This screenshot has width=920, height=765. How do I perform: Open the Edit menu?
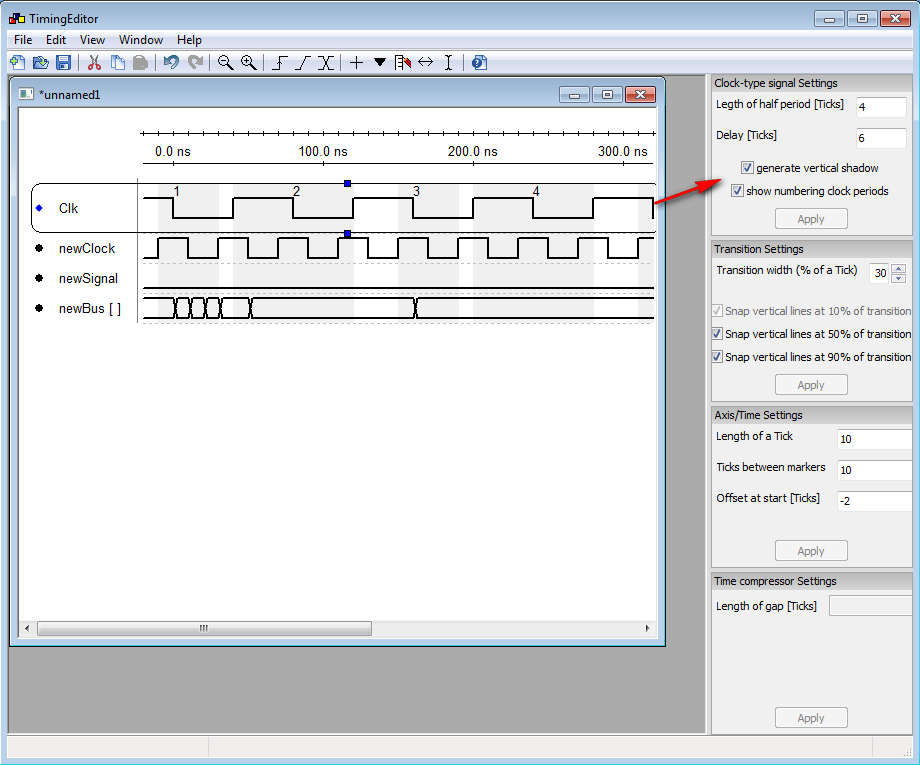coord(56,40)
